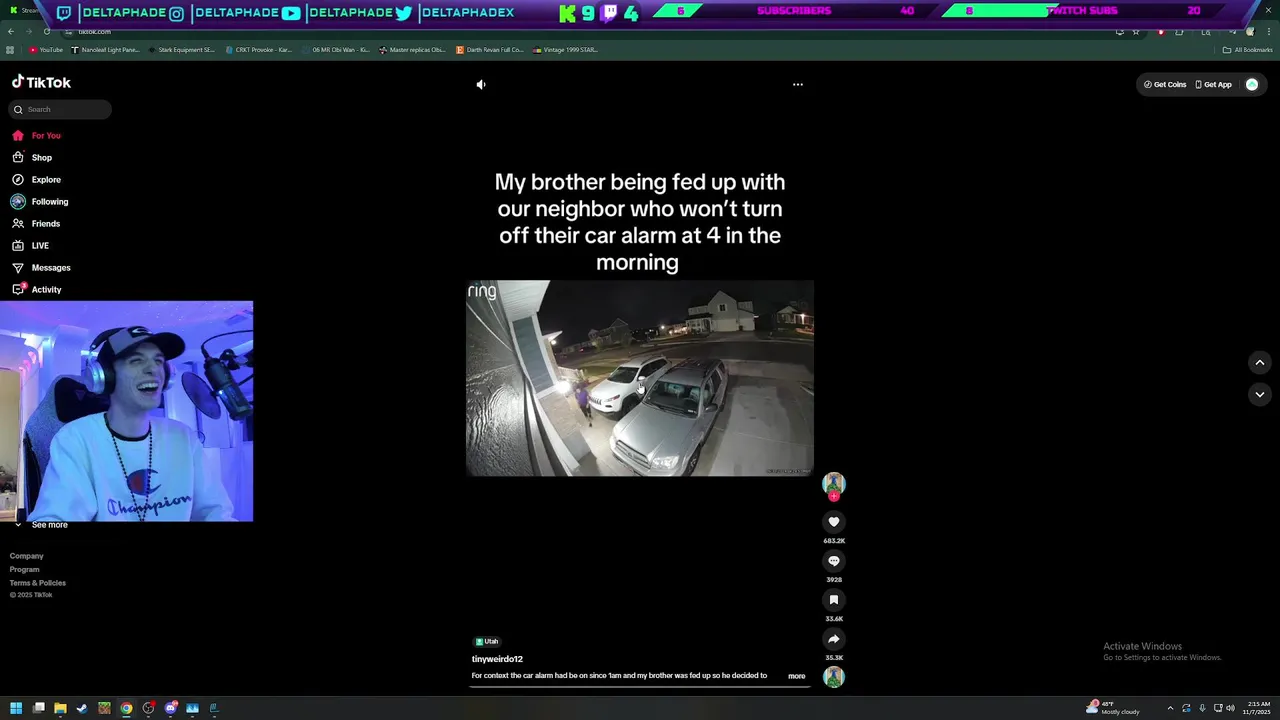Bookmark this page with star icon
1280x720 pixels.
click(1136, 32)
